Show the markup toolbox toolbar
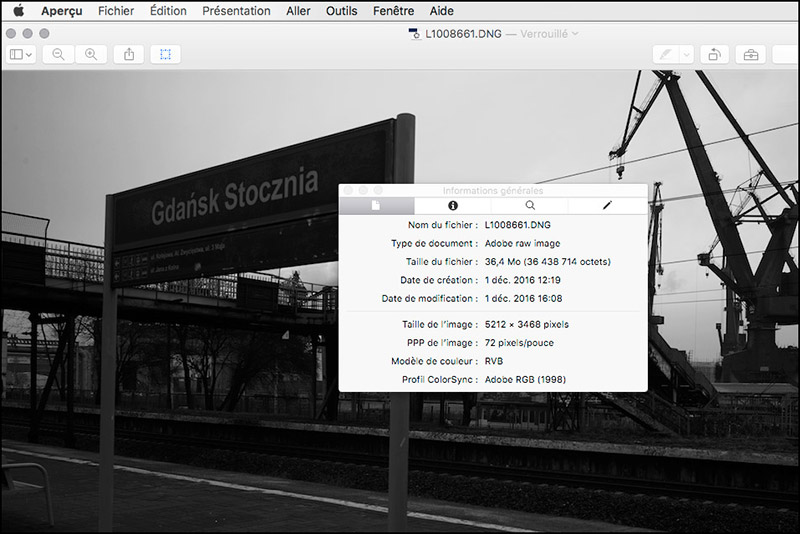This screenshot has height=534, width=800. coord(751,54)
